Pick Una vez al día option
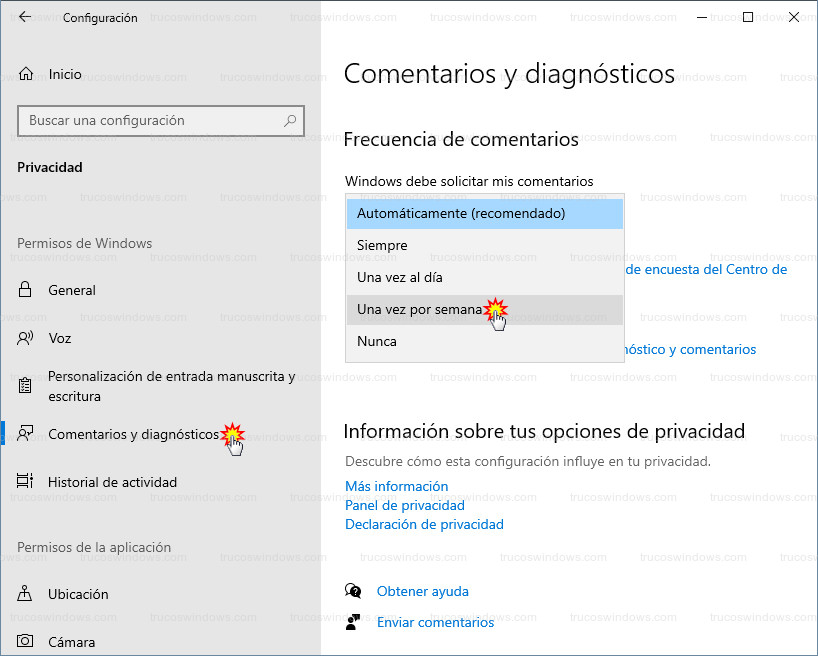The width and height of the screenshot is (818, 656). pyautogui.click(x=485, y=278)
